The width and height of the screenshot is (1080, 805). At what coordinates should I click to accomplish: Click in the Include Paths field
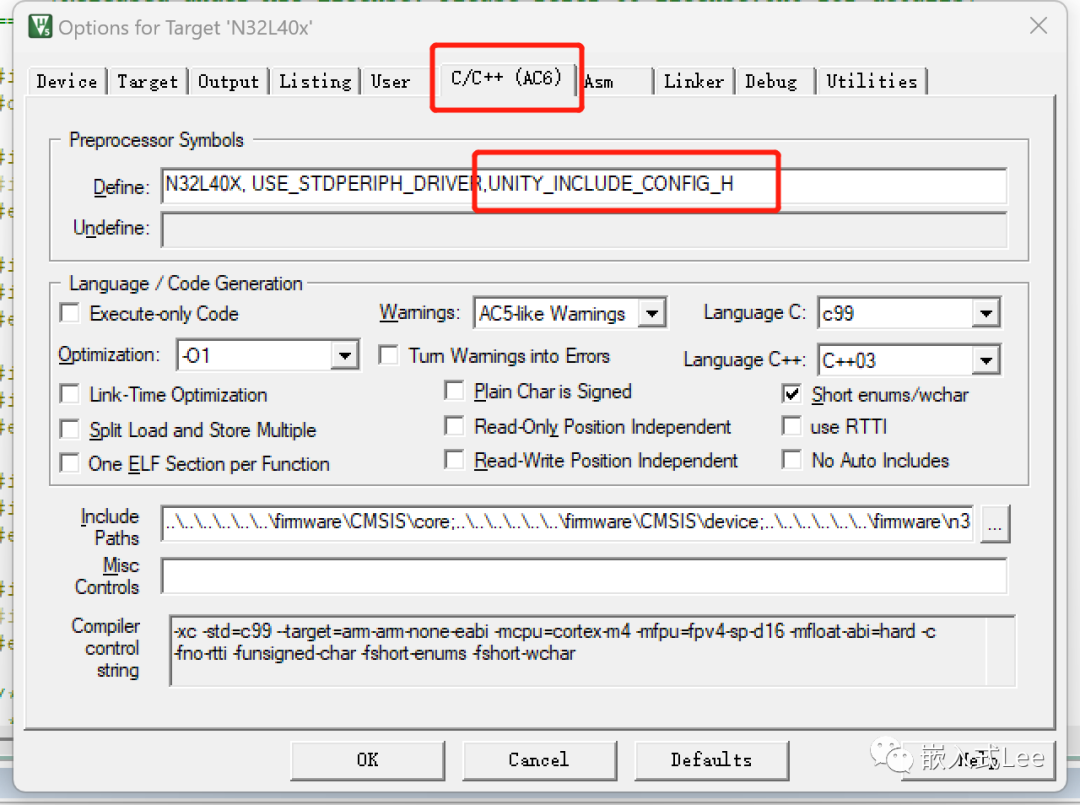(x=568, y=523)
